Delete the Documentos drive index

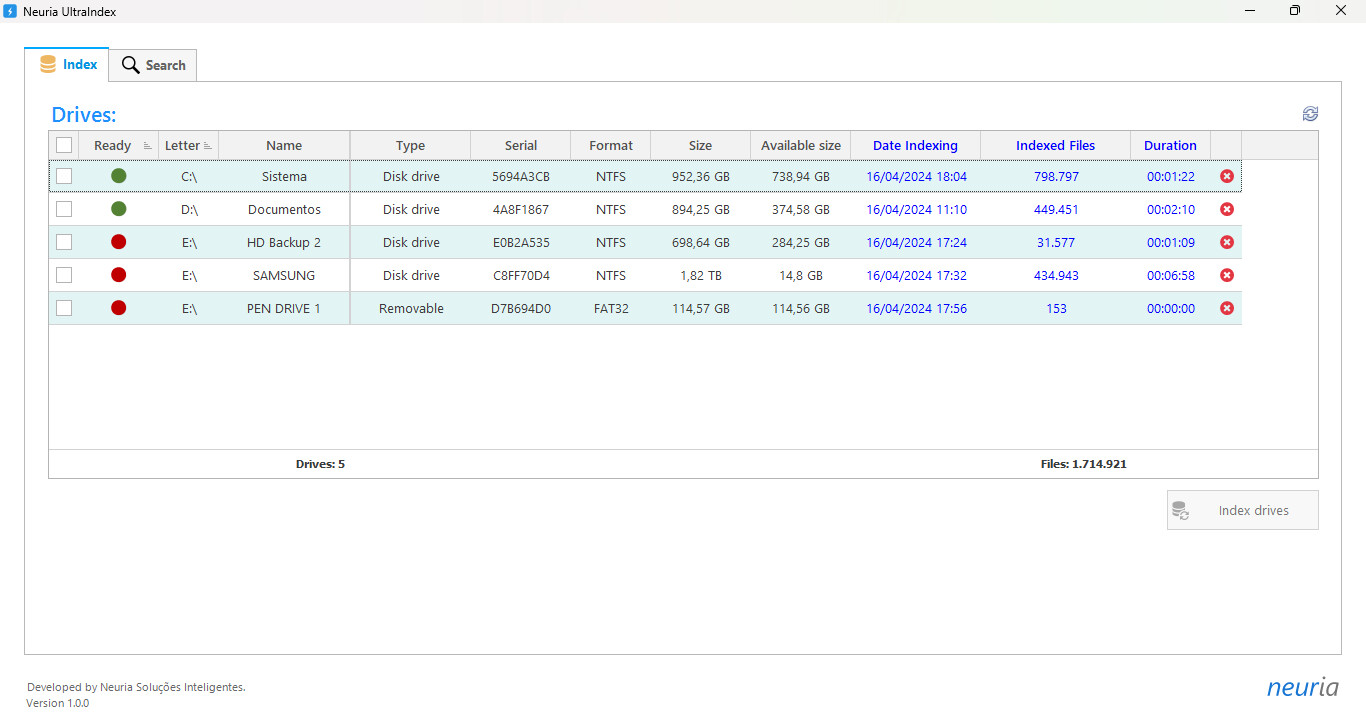(x=1227, y=209)
